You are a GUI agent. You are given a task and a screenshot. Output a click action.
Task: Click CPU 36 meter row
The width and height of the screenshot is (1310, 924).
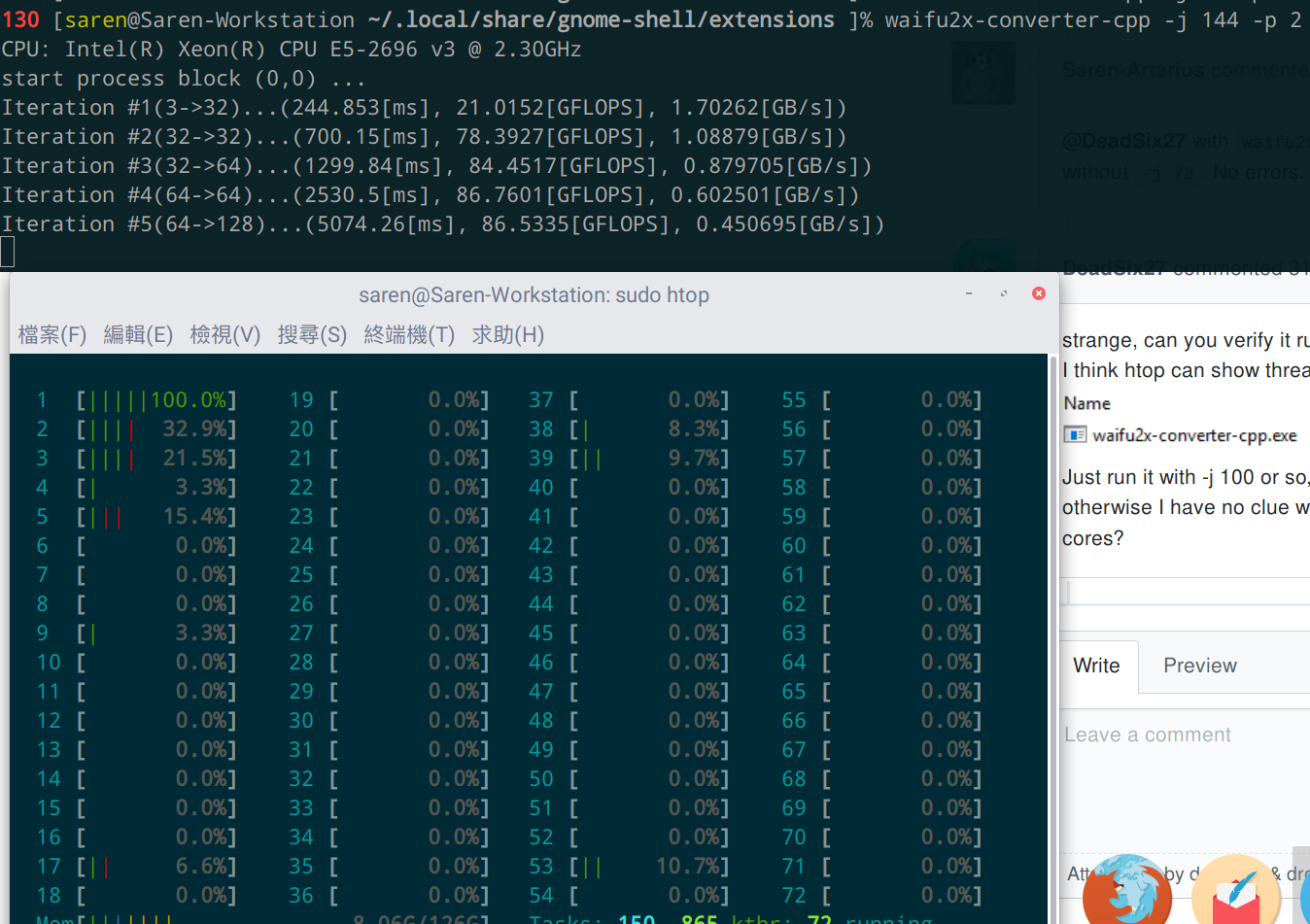(x=389, y=896)
